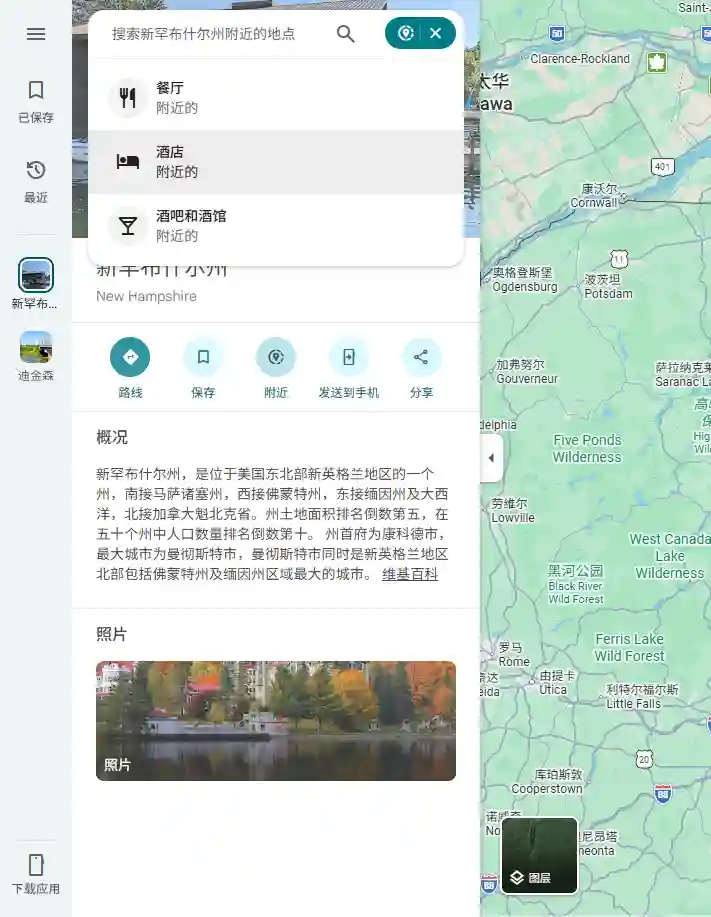The image size is (711, 917).
Task: Open the 照片 lake photo thumbnail
Action: click(276, 720)
